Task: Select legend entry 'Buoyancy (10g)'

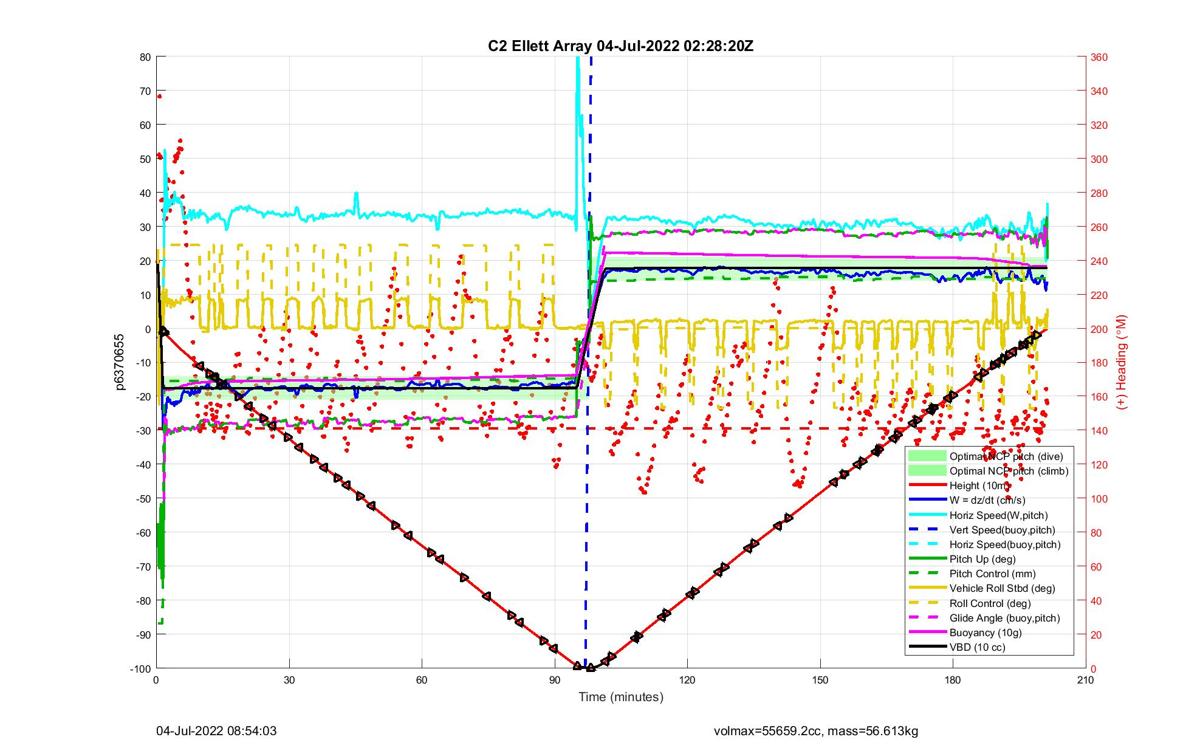Action: pyautogui.click(x=984, y=633)
